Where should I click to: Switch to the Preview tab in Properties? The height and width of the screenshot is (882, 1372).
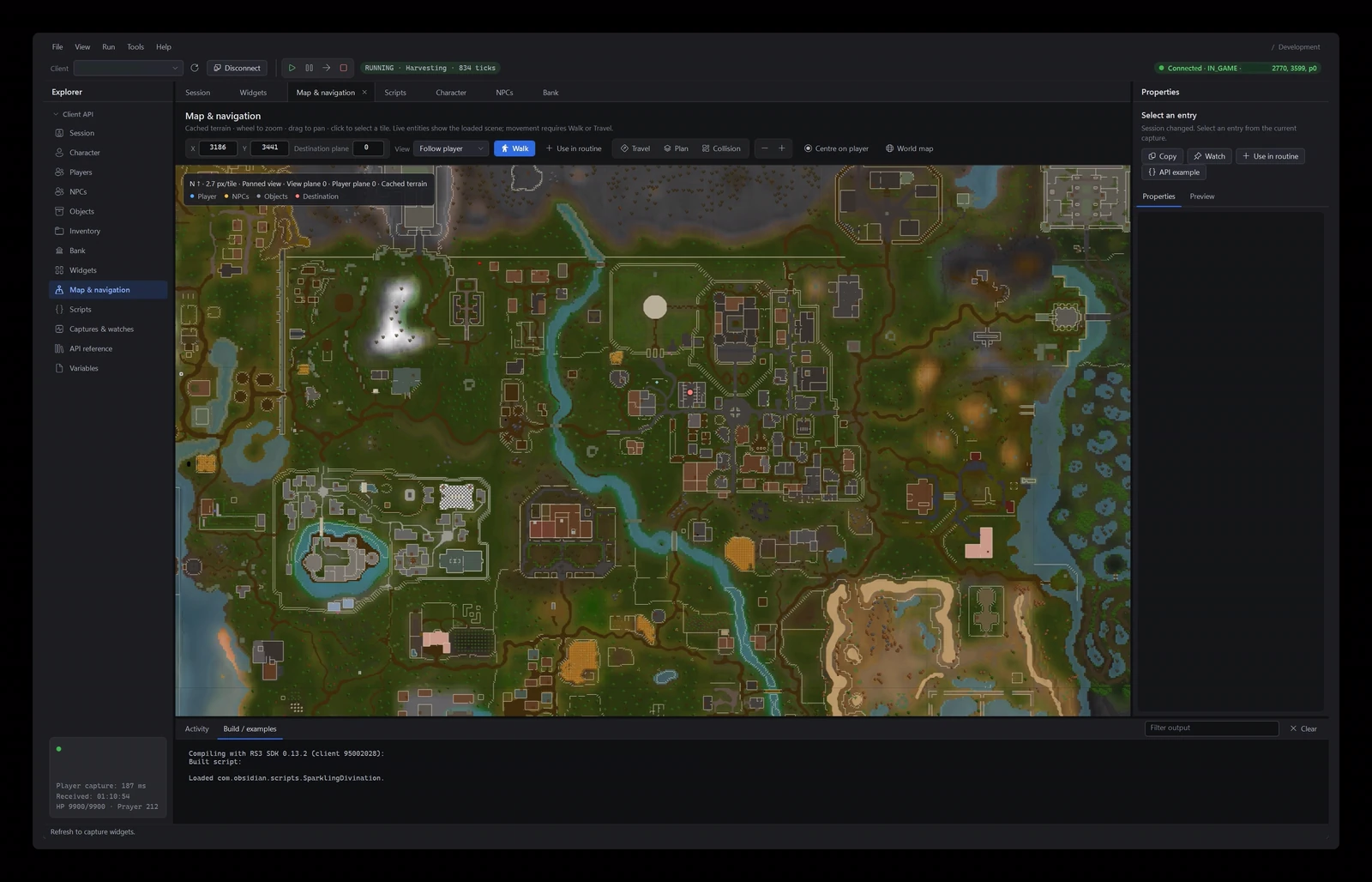tap(1202, 196)
